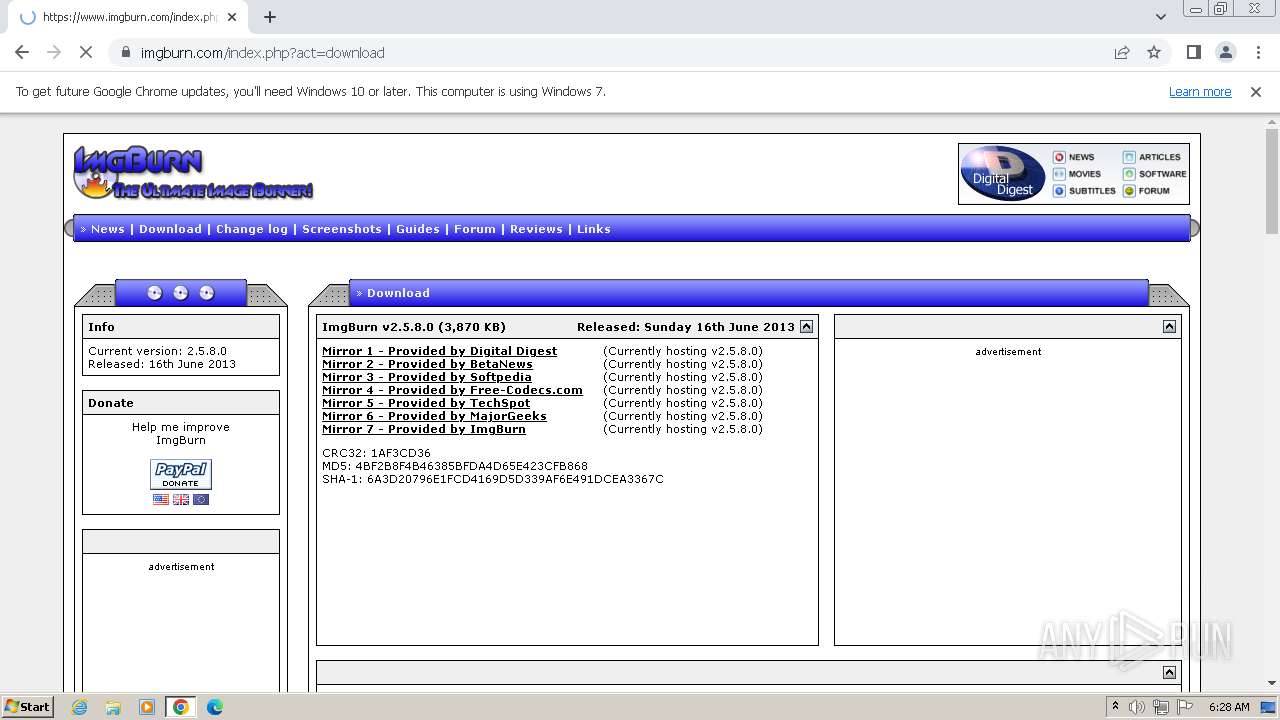Click the CRC32: 1AF3CD36 text
Viewport: 1280px width, 720px height.
coord(376,453)
